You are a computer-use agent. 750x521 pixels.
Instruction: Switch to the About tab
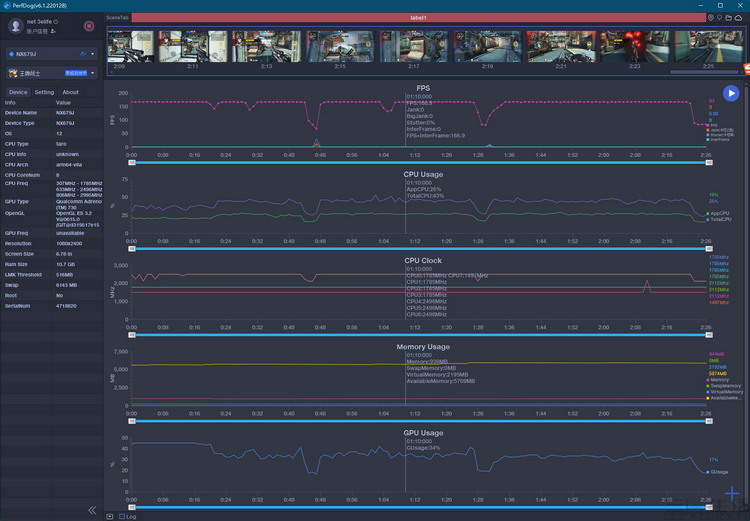pyautogui.click(x=70, y=92)
